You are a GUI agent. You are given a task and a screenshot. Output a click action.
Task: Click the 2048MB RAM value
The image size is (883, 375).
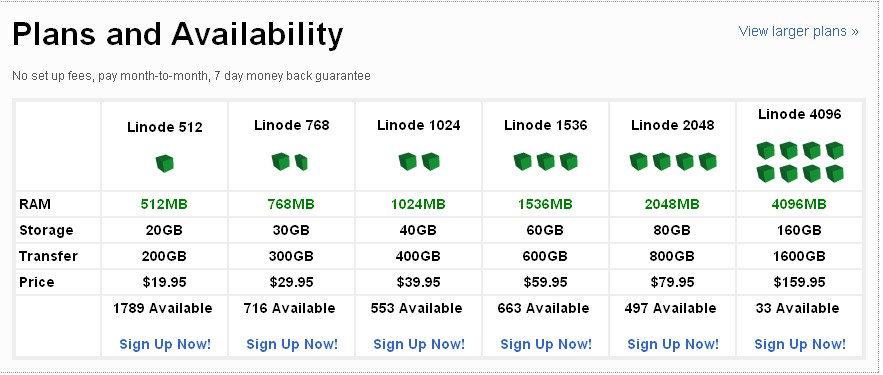click(x=673, y=204)
